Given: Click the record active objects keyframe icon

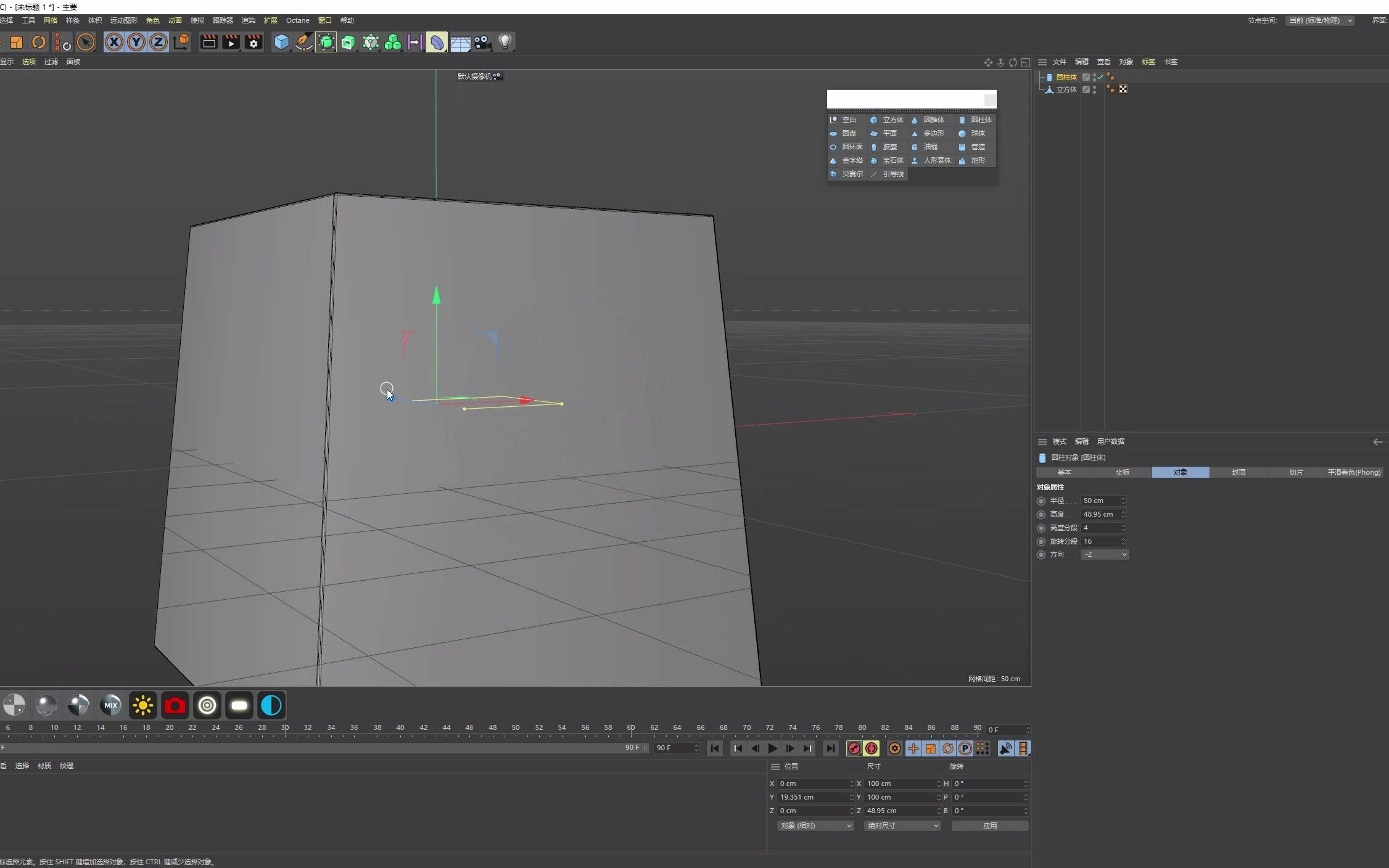Looking at the screenshot, I should point(854,748).
